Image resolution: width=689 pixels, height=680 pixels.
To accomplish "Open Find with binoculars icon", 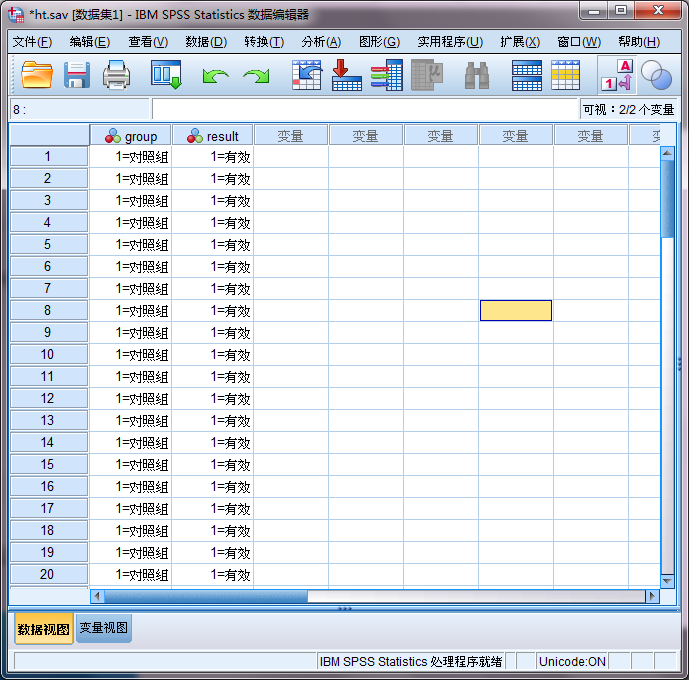I will (477, 76).
